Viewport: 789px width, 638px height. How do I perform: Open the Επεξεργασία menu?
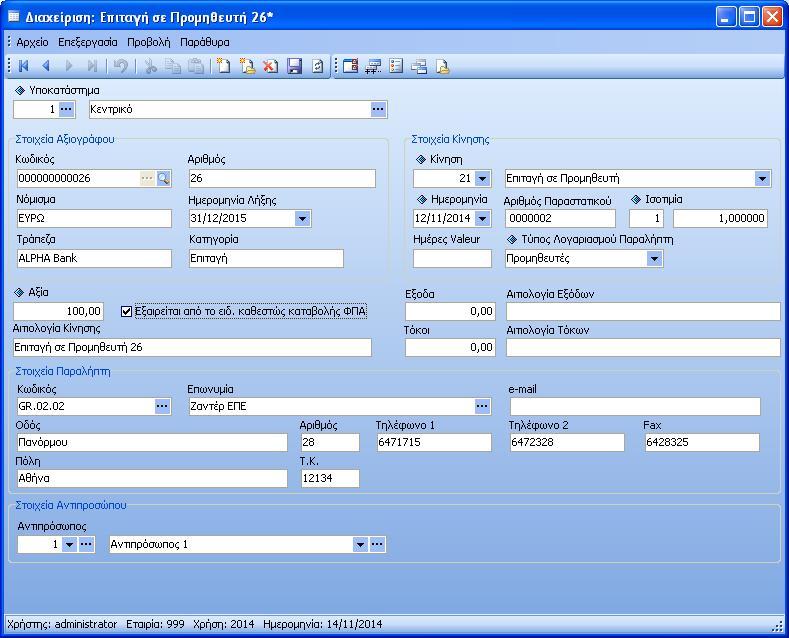tap(88, 42)
